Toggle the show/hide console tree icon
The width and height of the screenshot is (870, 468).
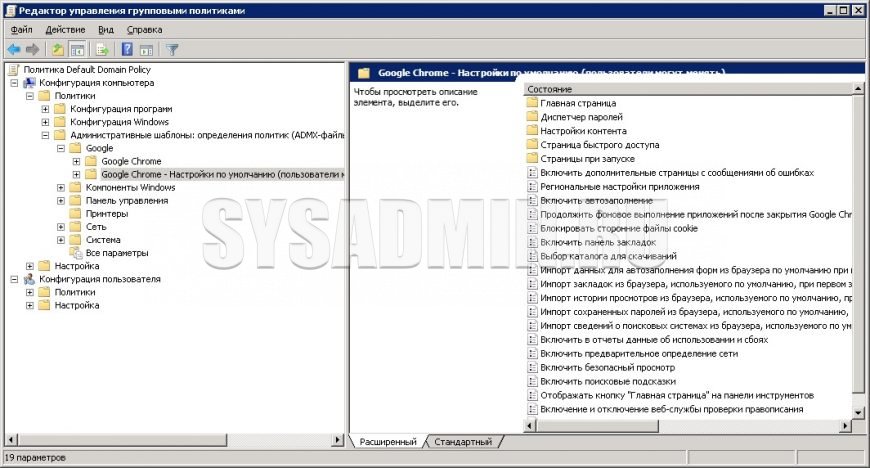[77, 49]
